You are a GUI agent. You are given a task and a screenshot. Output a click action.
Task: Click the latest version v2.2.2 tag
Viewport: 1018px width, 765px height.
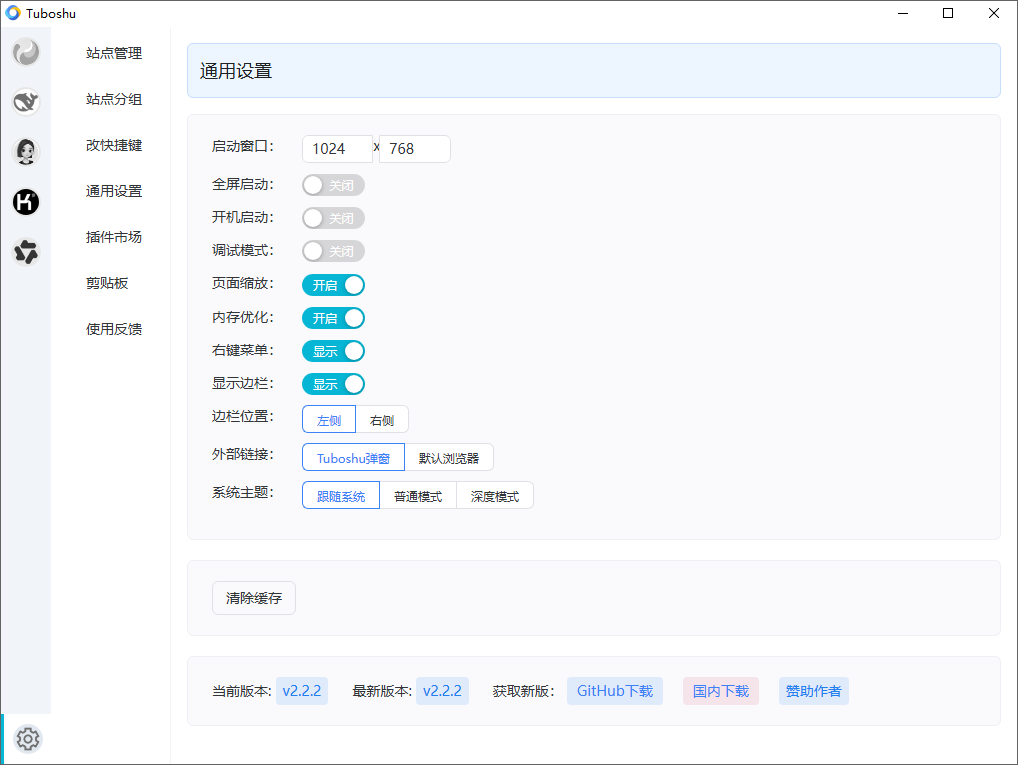point(442,691)
